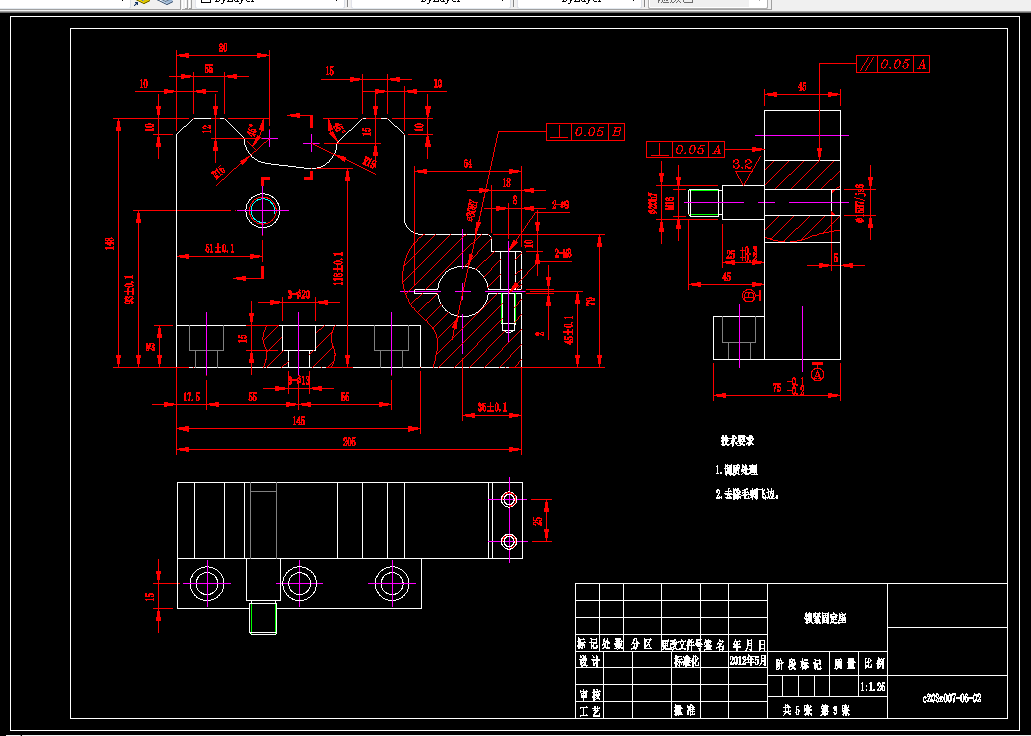1031x736 pixels.
Task: Select the 79 vertical dimension
Action: coord(591,301)
